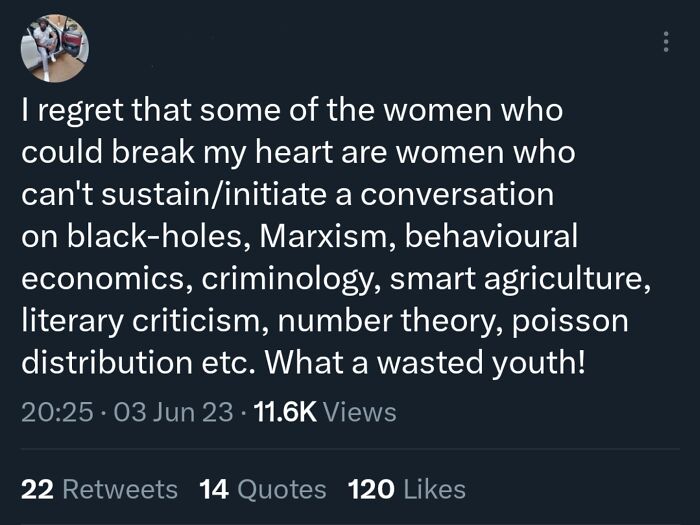Show the 22 Retweets list
The width and height of the screenshot is (700, 525).
100,489
